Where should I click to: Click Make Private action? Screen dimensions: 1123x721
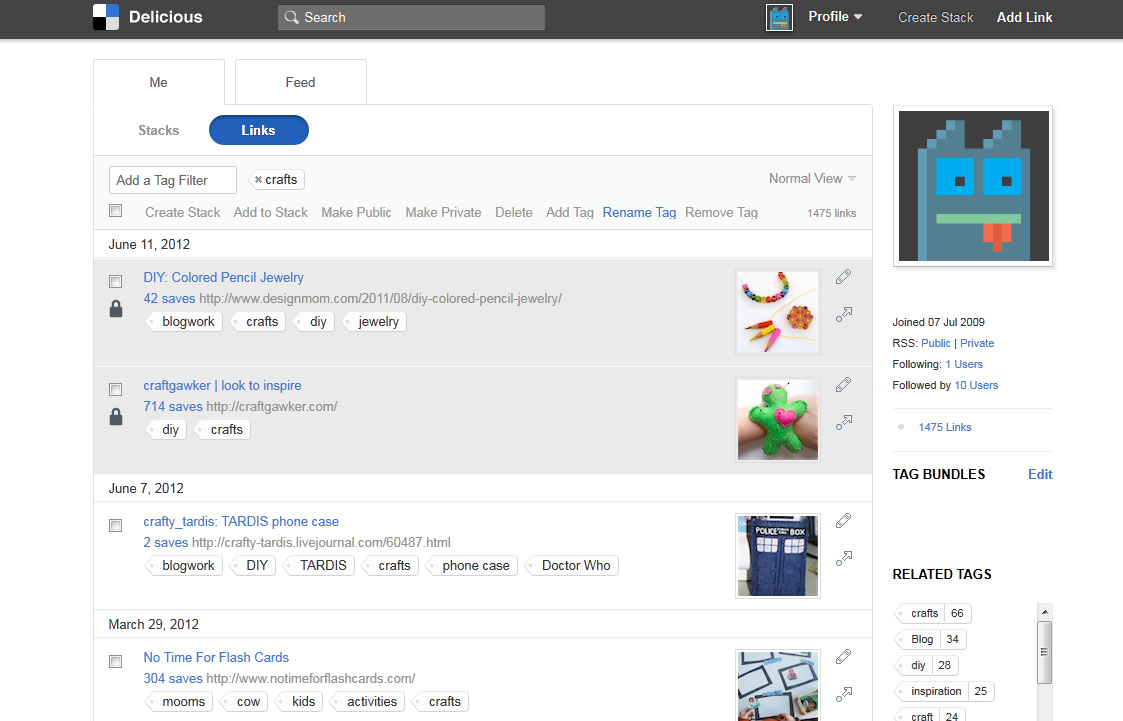pyautogui.click(x=443, y=213)
